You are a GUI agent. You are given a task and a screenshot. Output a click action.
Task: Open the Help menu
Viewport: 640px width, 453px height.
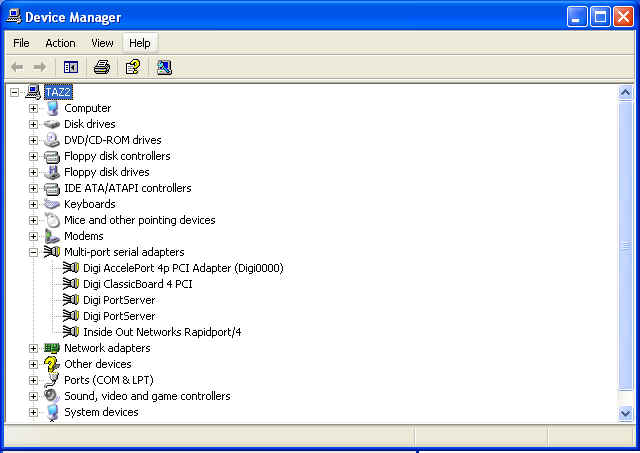click(x=139, y=43)
